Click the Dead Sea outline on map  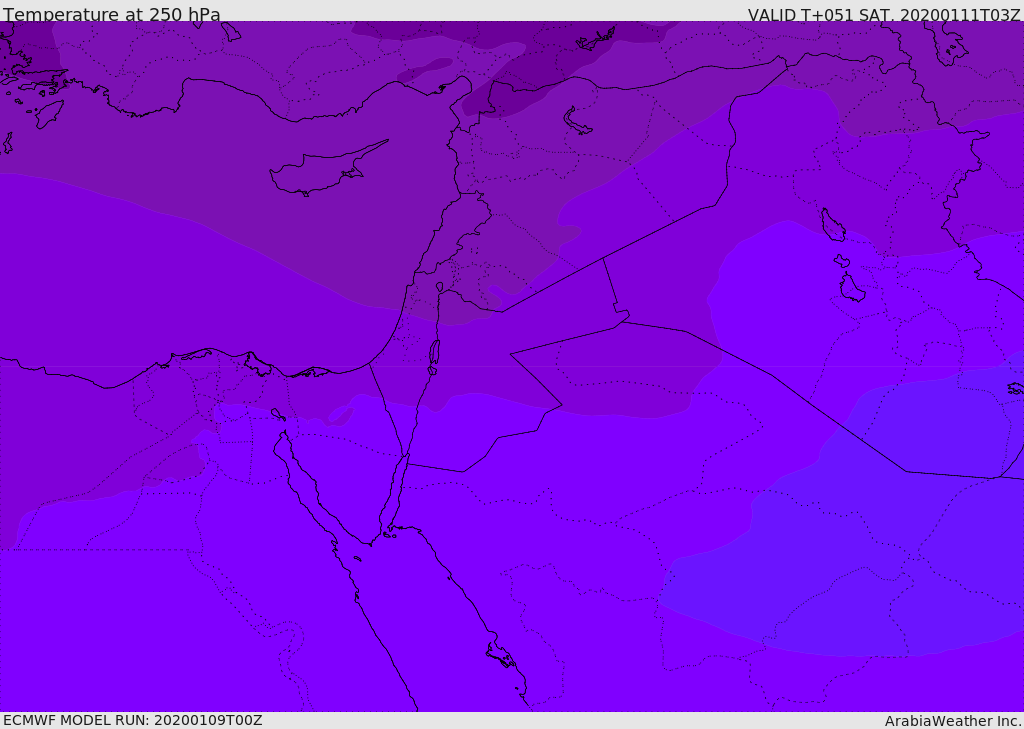(434, 357)
